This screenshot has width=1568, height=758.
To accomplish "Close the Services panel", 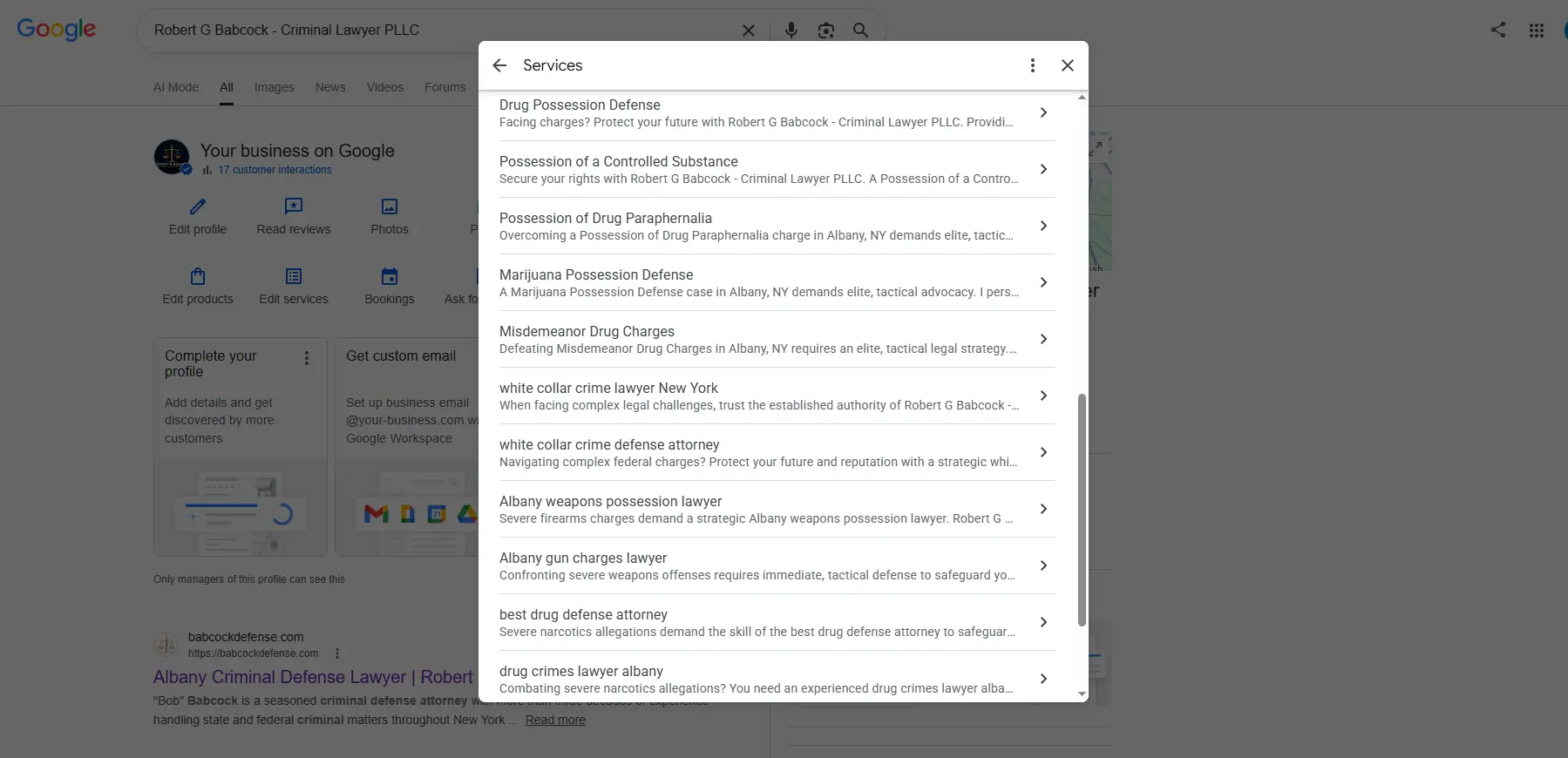I will 1068,65.
